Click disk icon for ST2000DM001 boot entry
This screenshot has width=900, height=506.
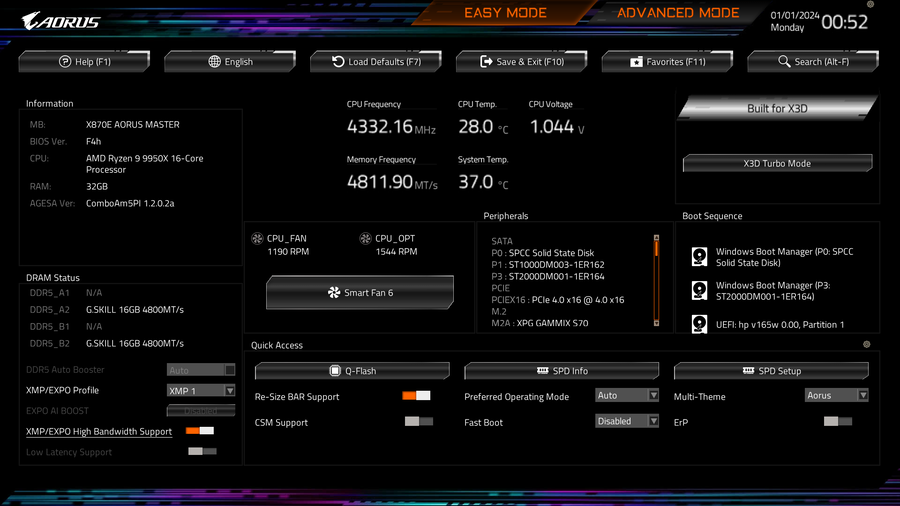tap(699, 290)
